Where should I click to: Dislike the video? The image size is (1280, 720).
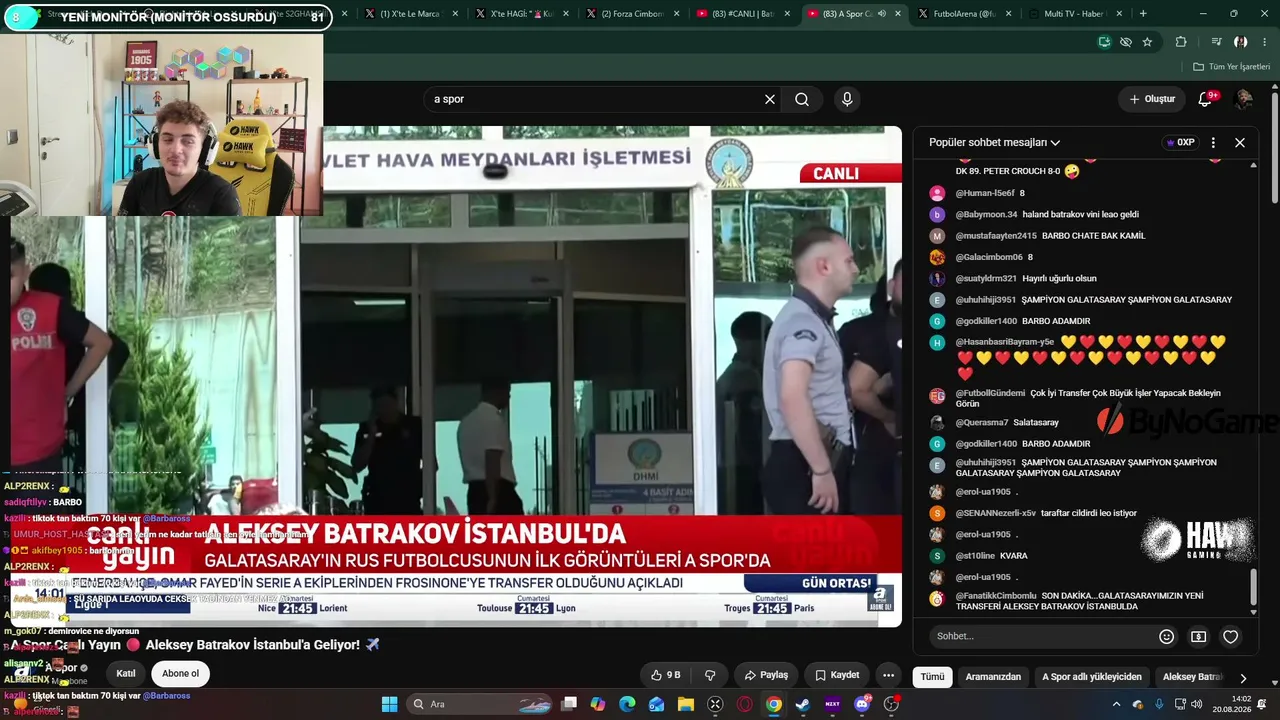(710, 675)
